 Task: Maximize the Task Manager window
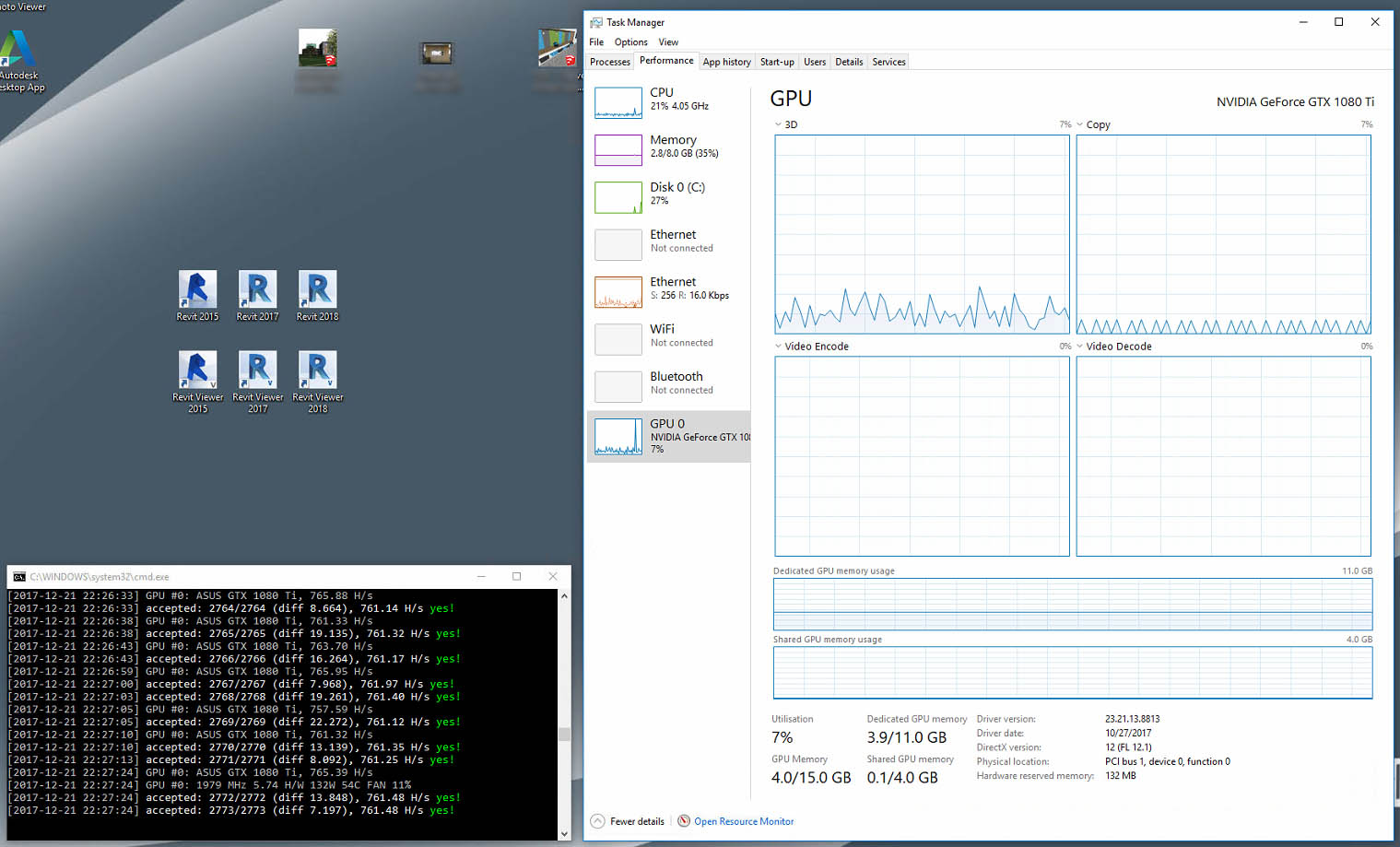[x=1338, y=22]
